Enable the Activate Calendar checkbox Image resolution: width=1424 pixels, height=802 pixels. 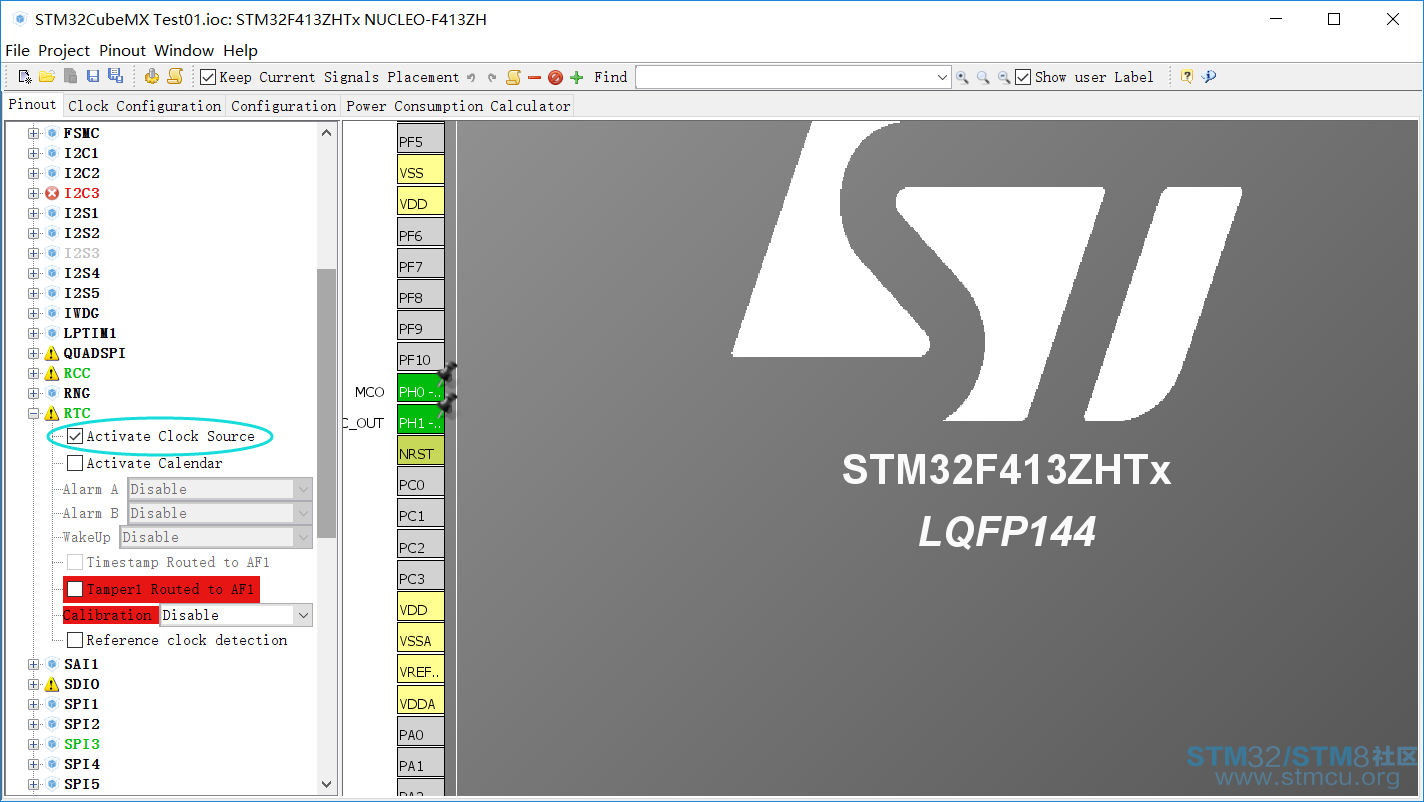point(75,463)
